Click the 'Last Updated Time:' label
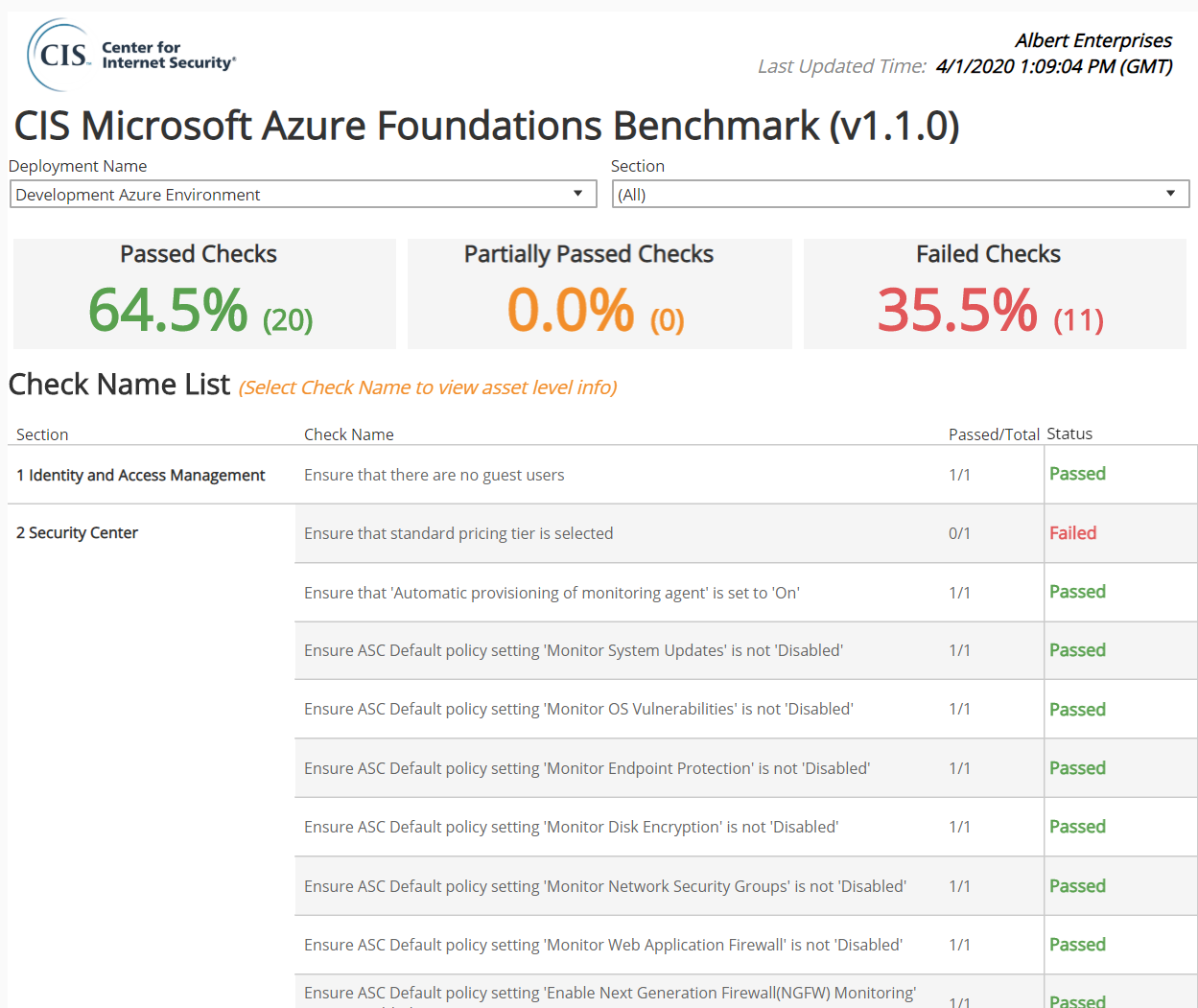Viewport: 1198px width, 1008px height. 842,66
